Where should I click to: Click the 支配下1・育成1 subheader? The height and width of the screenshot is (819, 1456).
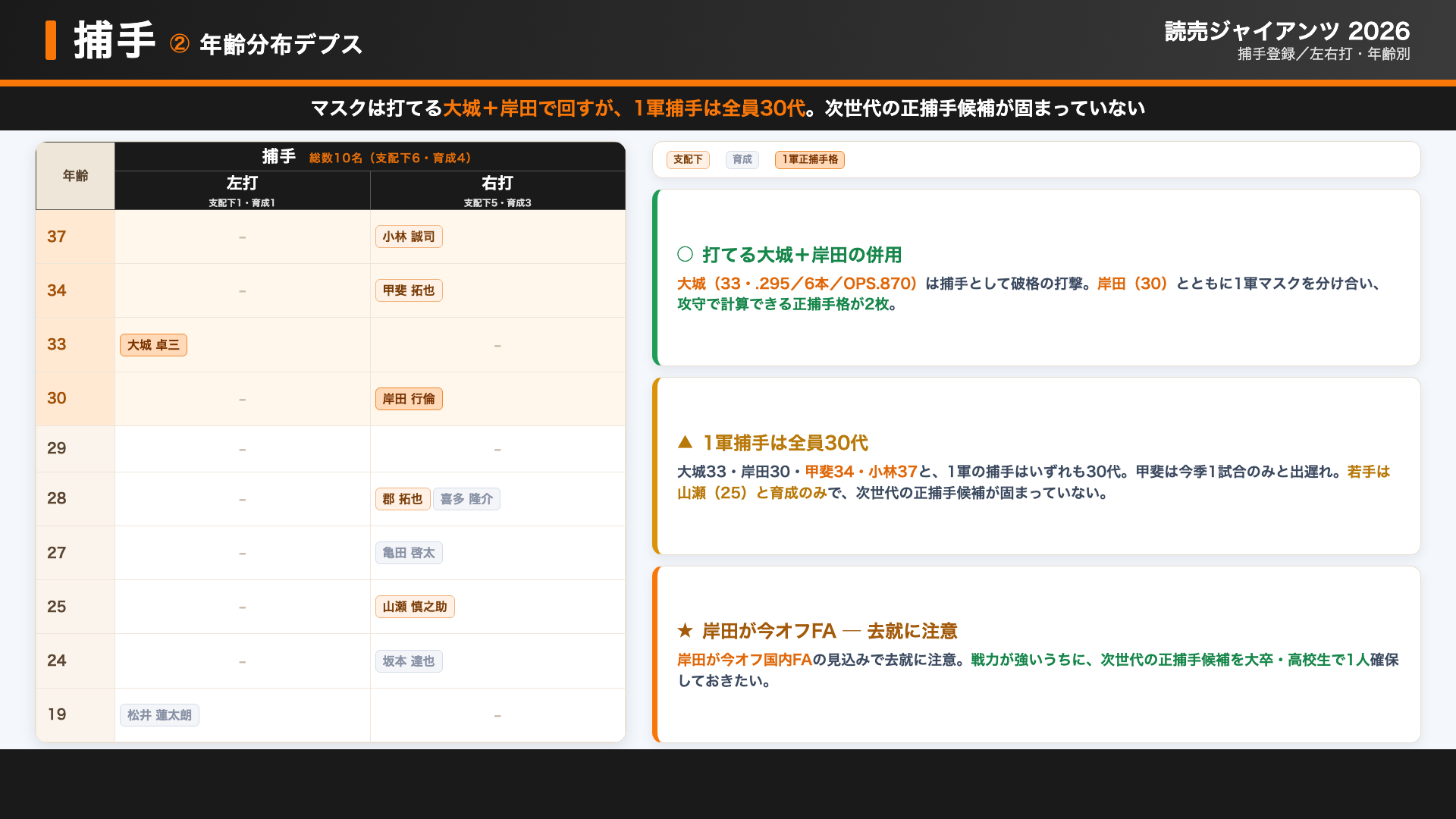[242, 203]
